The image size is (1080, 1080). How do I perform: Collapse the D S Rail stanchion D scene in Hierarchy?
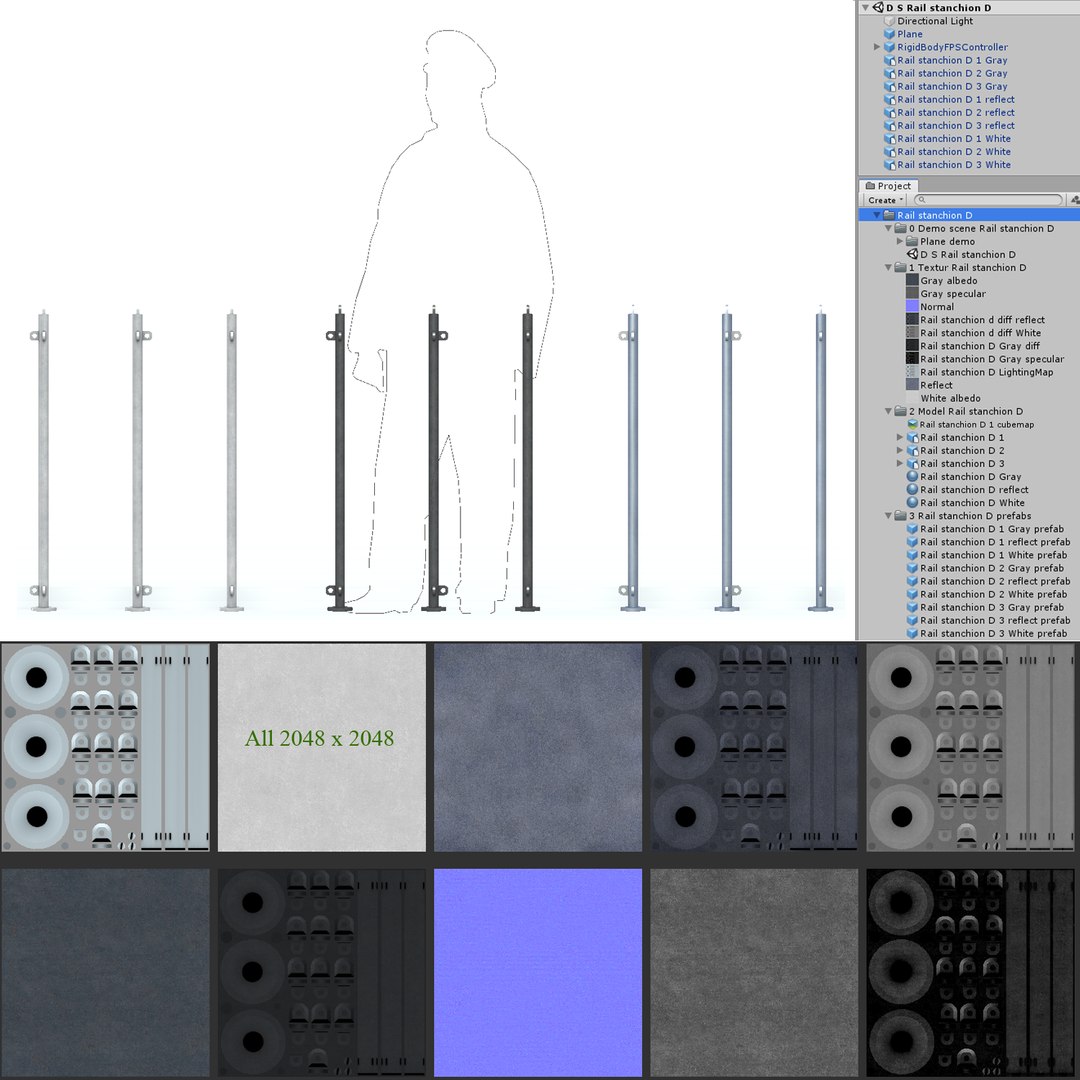[x=865, y=8]
